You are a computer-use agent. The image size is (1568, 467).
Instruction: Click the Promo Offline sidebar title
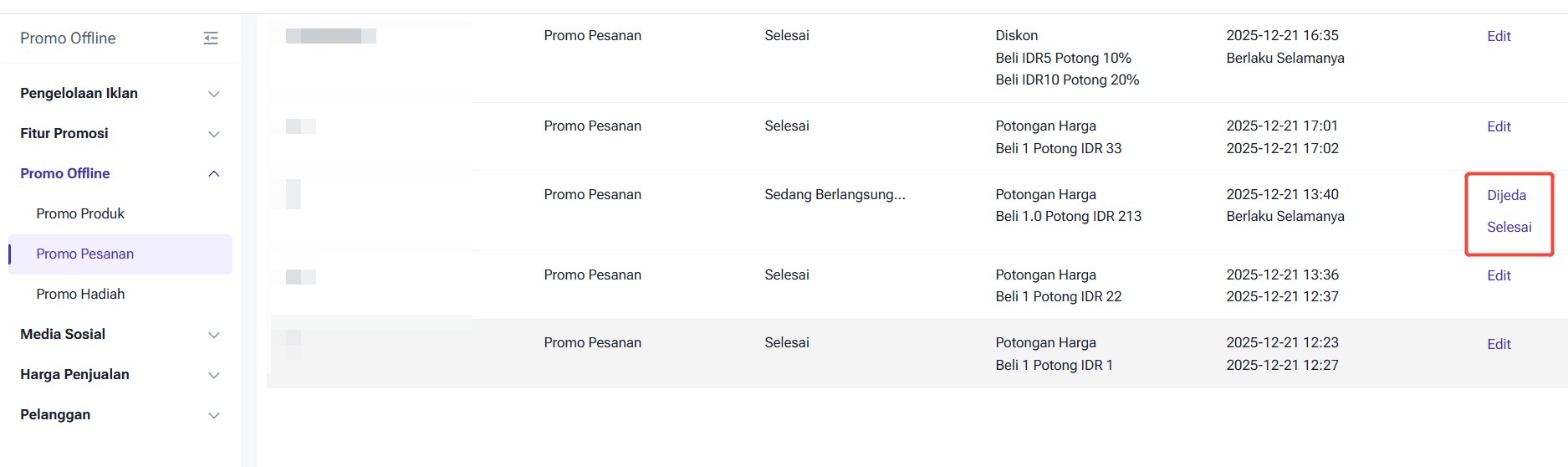click(x=68, y=38)
